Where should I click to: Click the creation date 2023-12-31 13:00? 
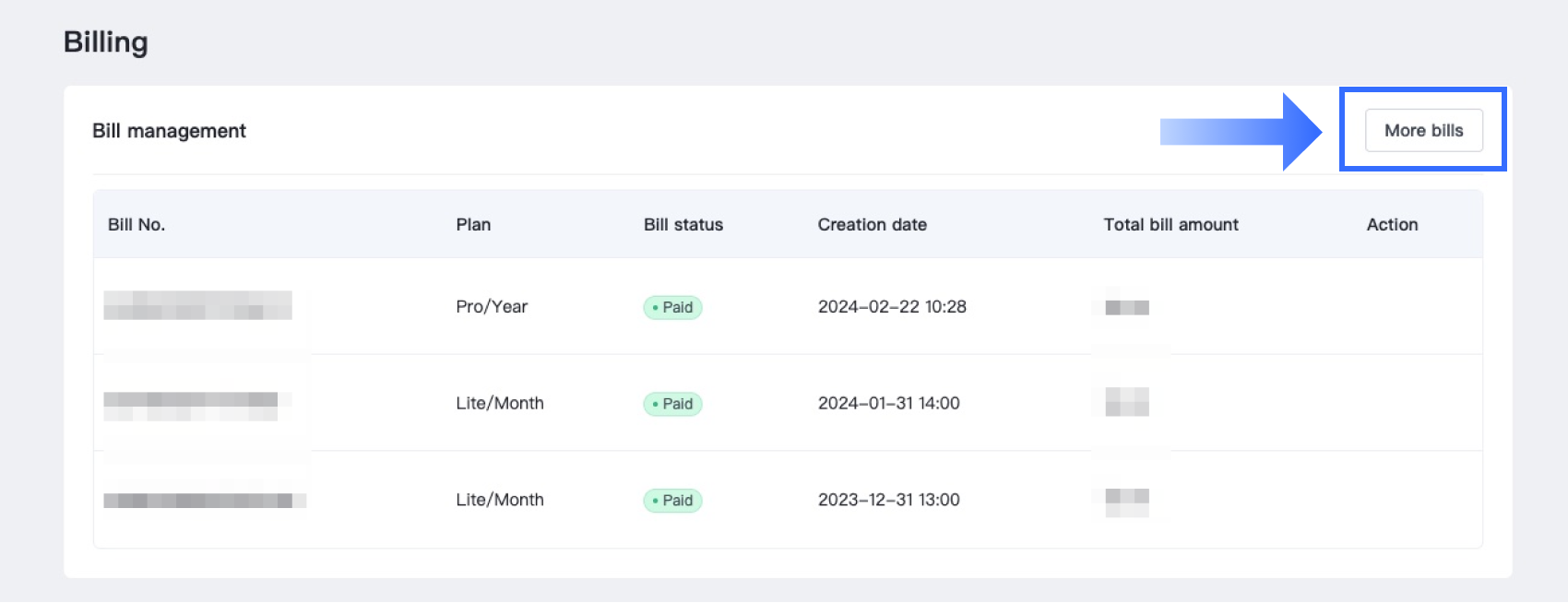pyautogui.click(x=888, y=500)
